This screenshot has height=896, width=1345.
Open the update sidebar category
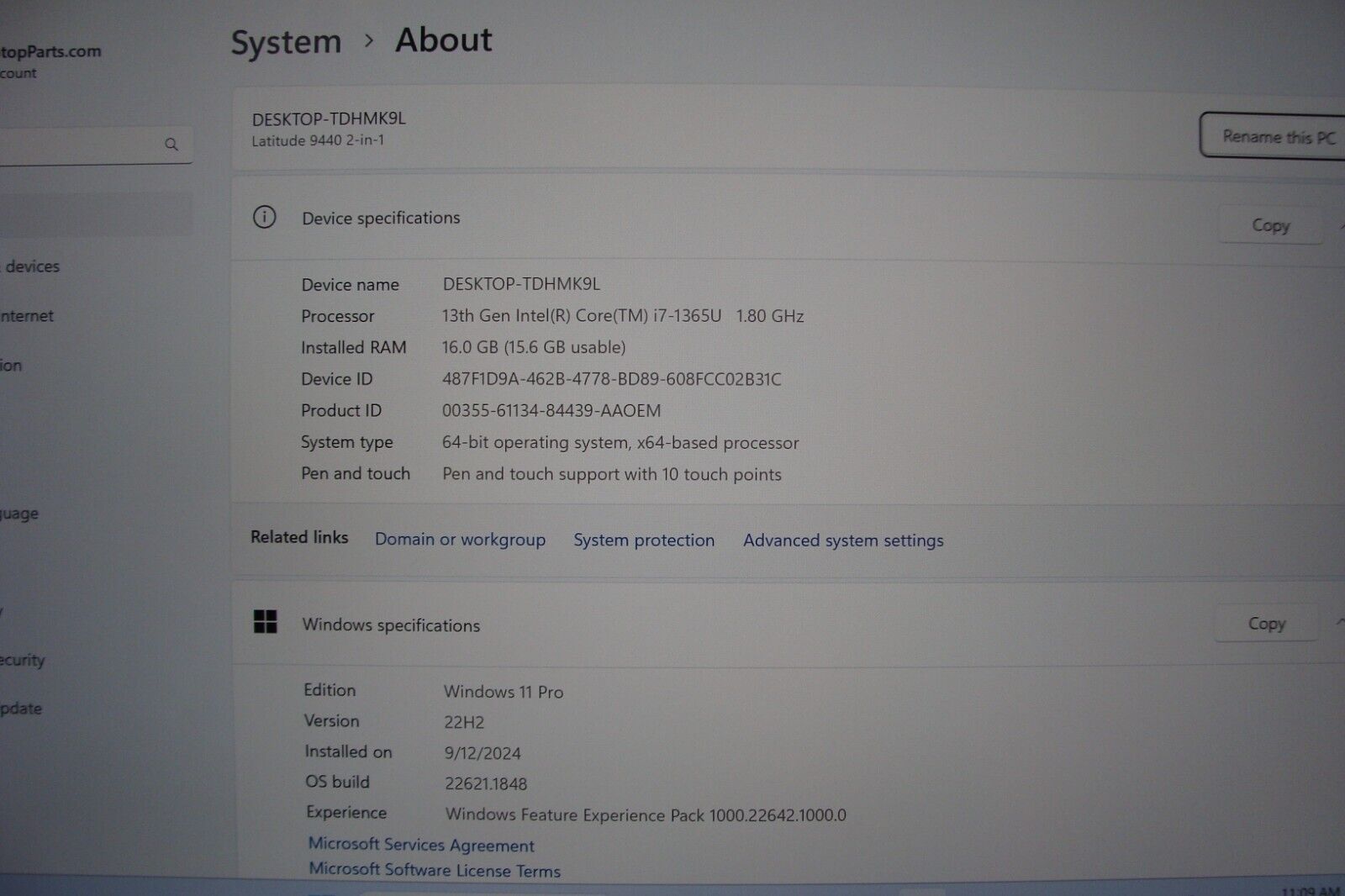click(x=21, y=709)
